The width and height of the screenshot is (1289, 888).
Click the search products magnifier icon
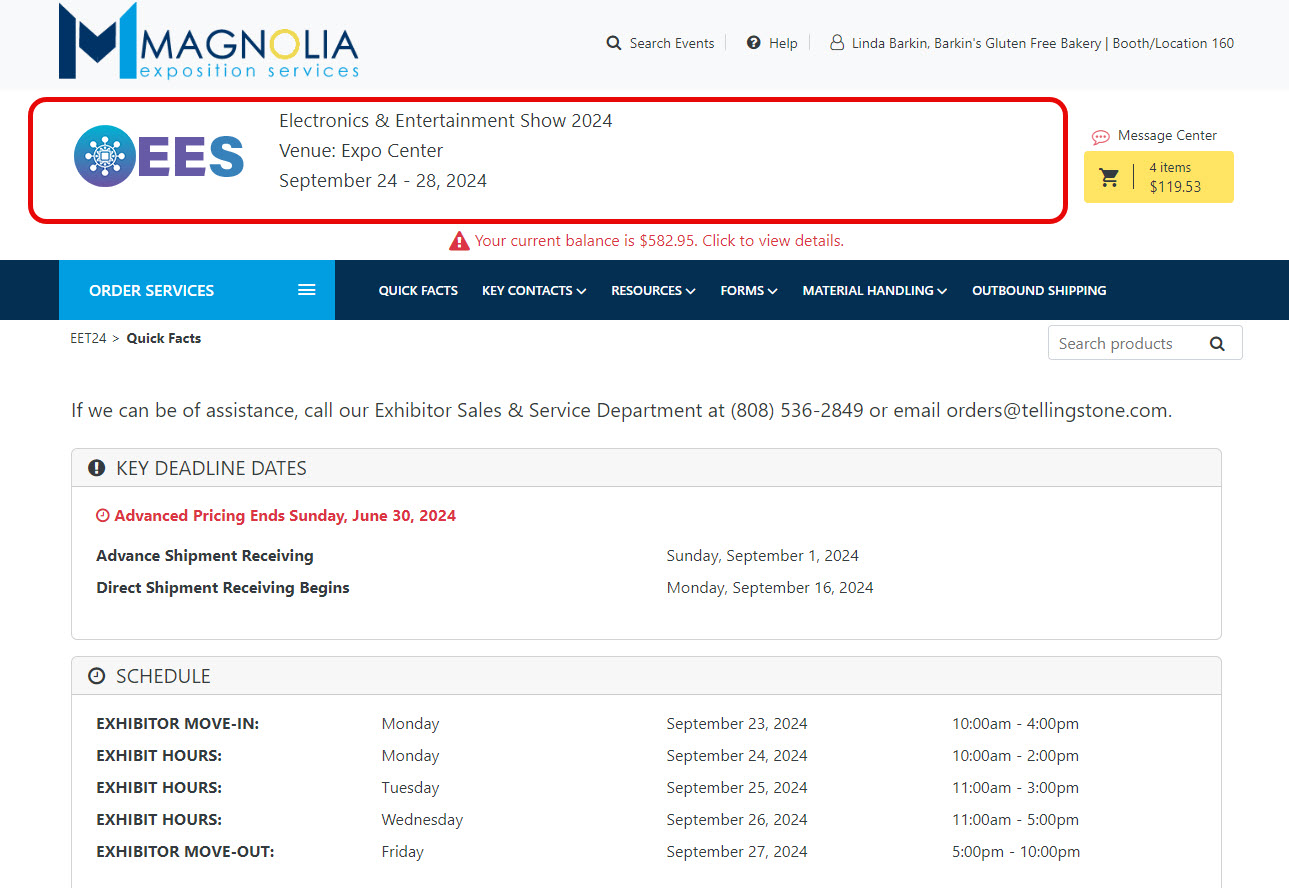click(x=1217, y=343)
